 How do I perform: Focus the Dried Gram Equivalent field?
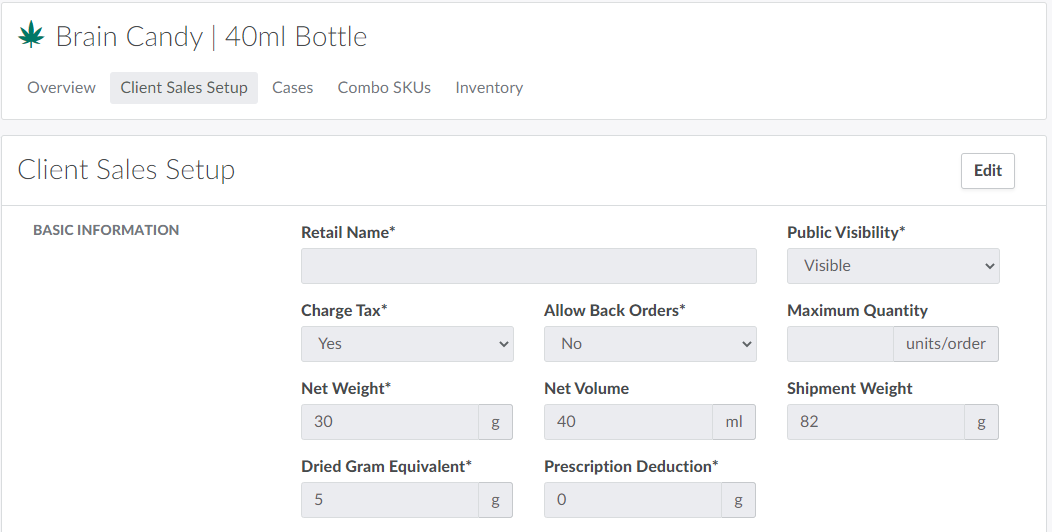390,500
